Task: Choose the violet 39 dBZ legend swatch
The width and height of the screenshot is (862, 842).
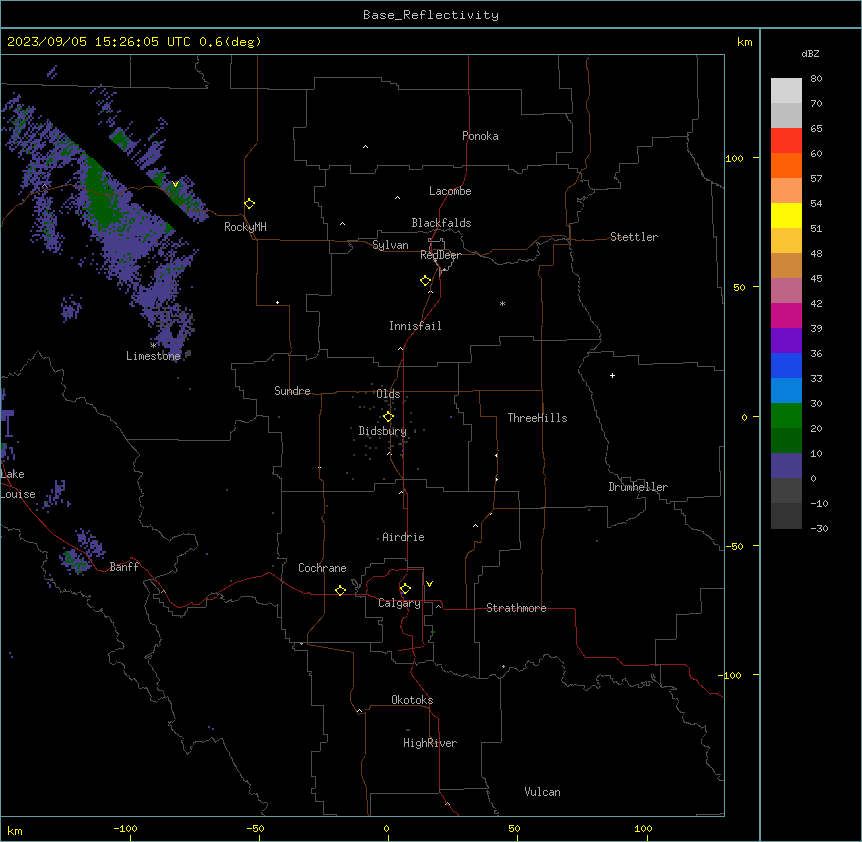Action: [786, 341]
